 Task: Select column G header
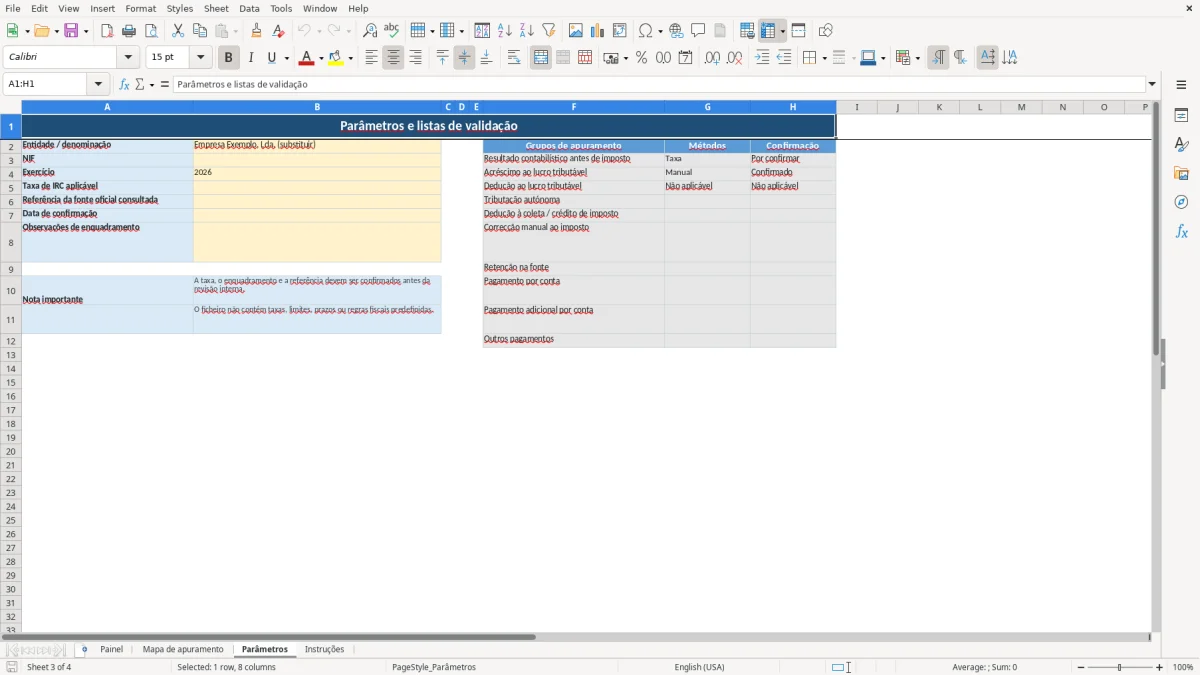tap(707, 107)
